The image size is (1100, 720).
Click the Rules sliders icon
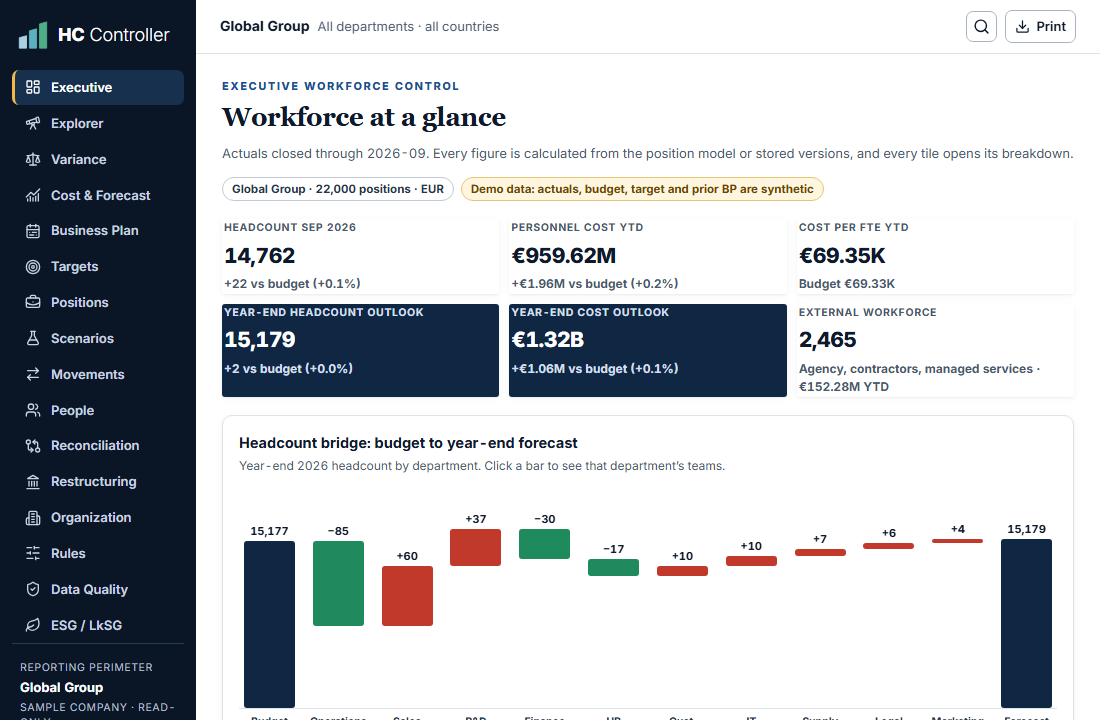33,554
